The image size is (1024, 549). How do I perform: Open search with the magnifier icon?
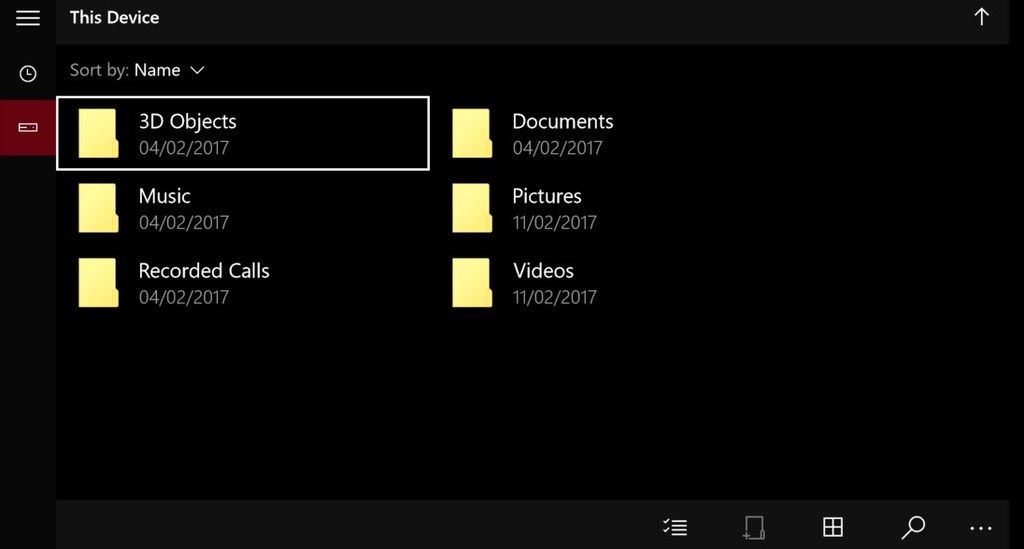pyautogui.click(x=912, y=527)
